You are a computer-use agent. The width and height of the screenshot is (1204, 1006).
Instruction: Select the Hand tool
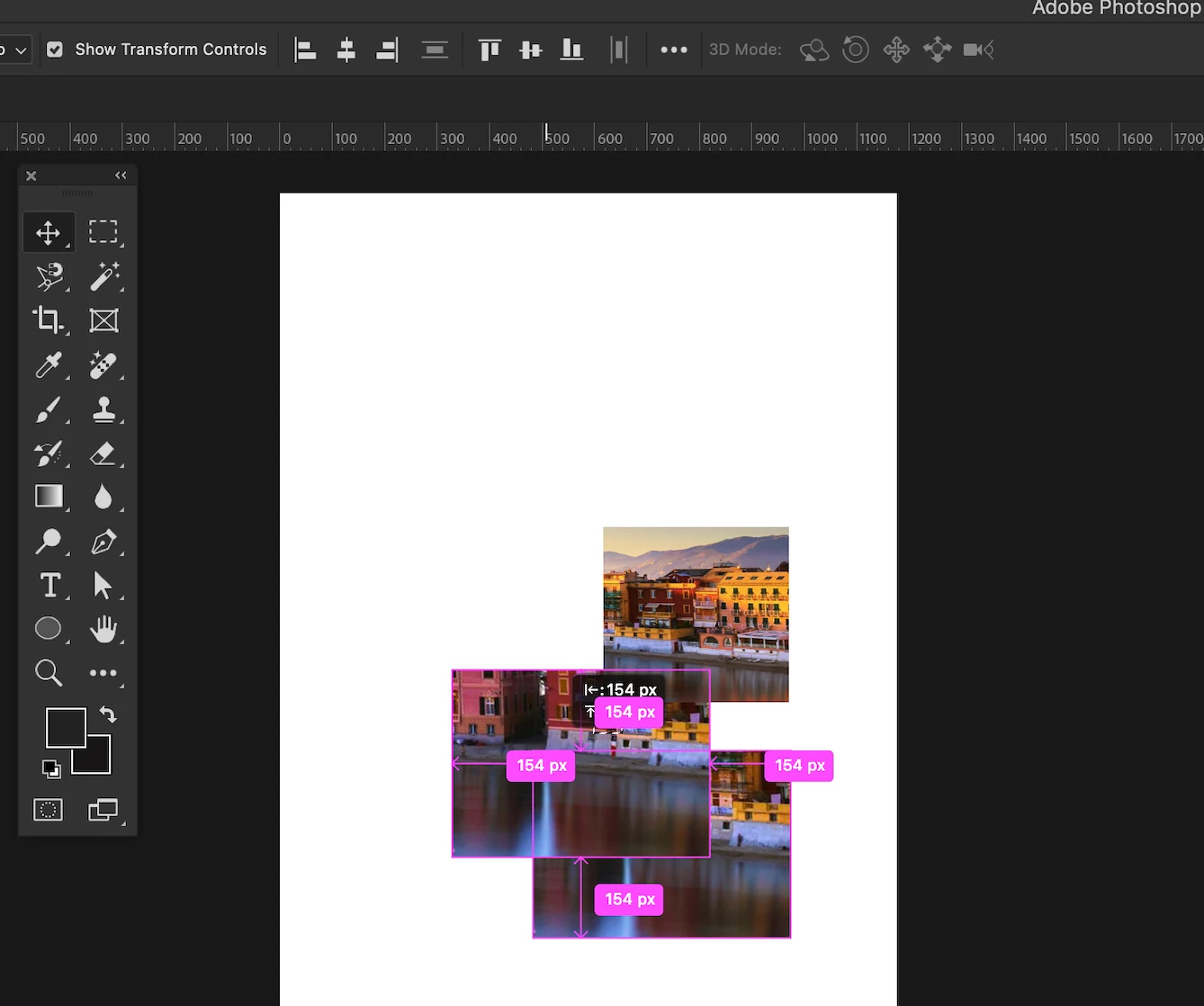pyautogui.click(x=103, y=628)
